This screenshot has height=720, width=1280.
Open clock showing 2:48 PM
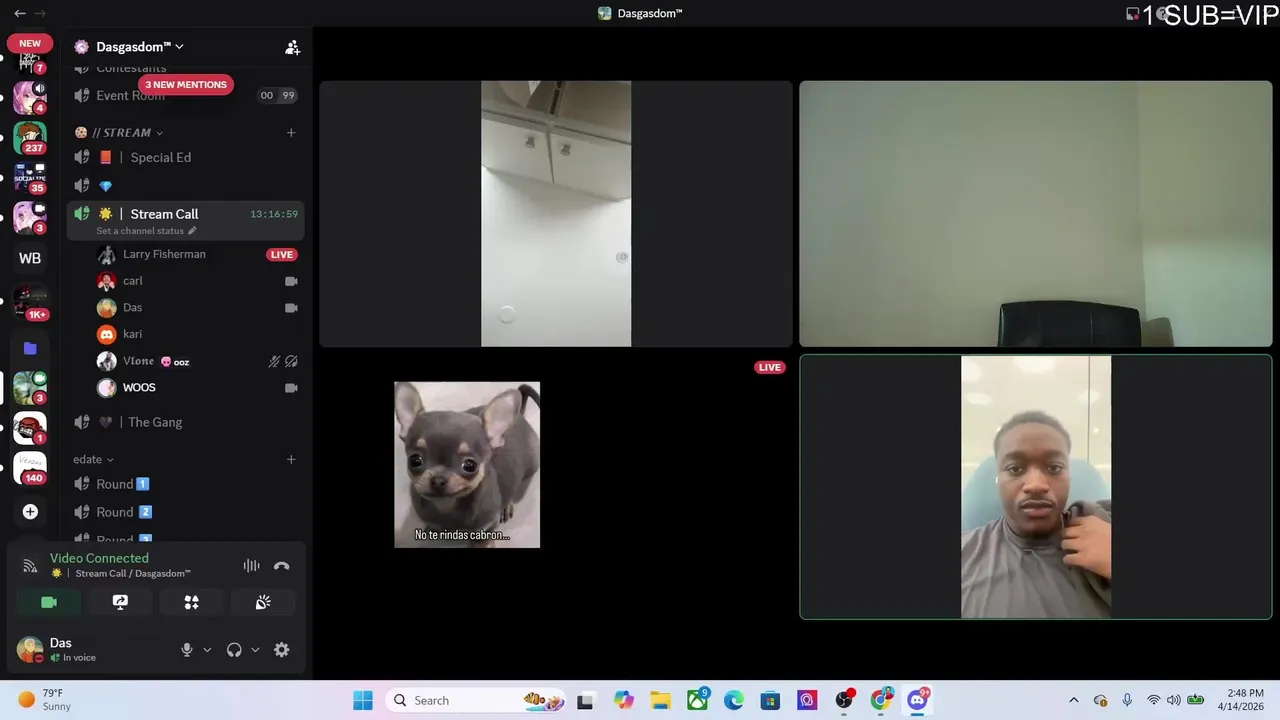point(1243,700)
